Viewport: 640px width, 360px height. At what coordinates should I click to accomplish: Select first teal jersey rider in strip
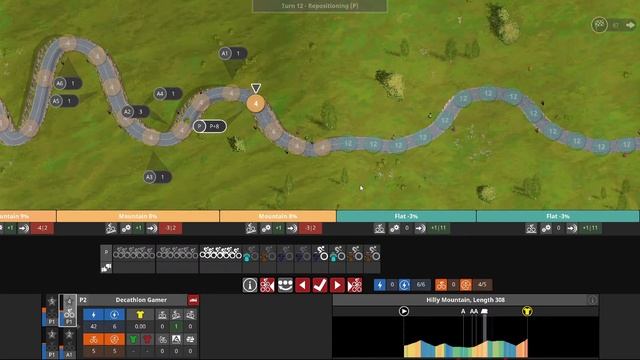pos(251,253)
